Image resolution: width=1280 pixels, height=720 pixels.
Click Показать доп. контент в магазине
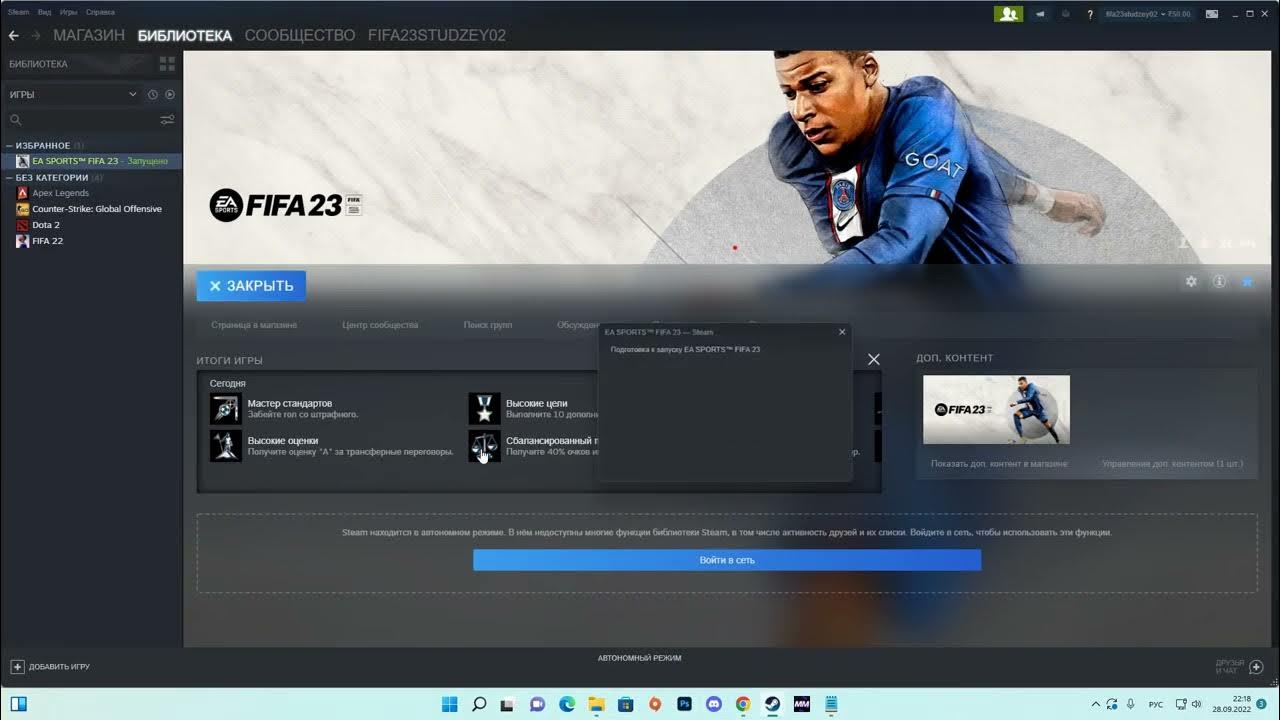999,464
